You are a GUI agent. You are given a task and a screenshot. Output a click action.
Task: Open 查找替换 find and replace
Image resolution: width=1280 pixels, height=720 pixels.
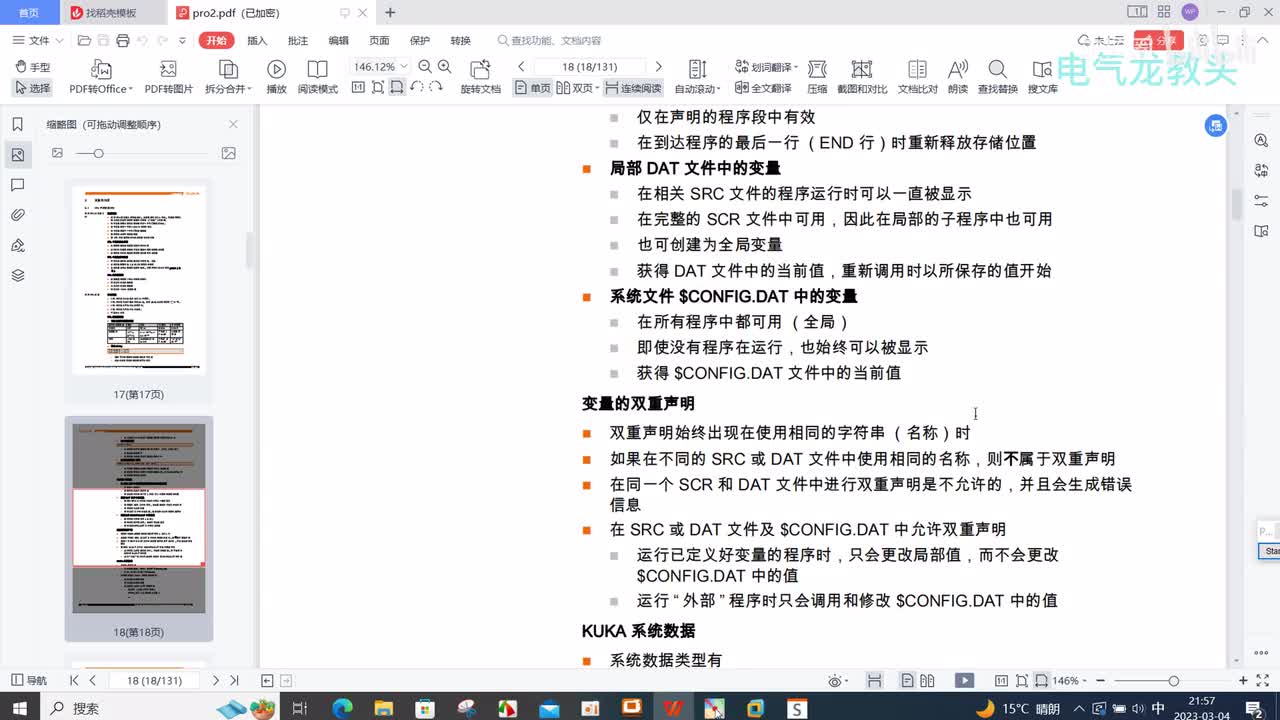997,77
